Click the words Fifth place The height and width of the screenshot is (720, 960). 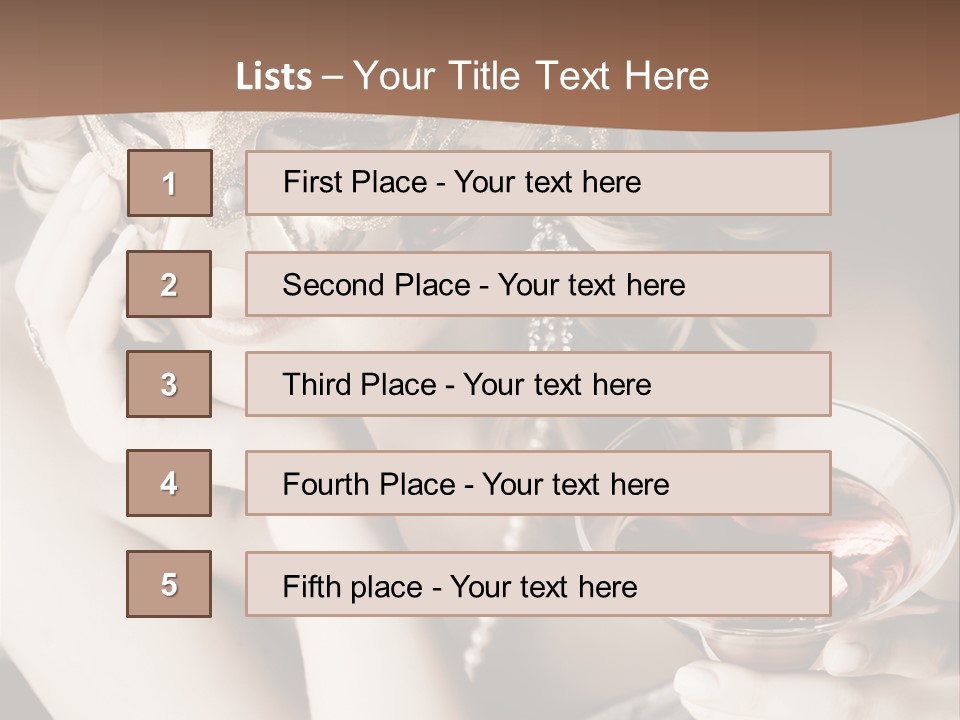click(352, 587)
